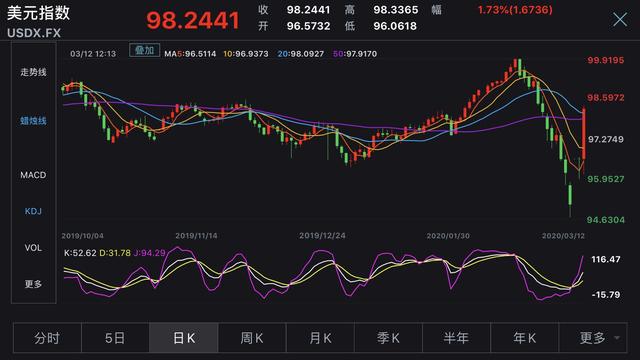Click the 2019/10/04 date label
The width and height of the screenshot is (640, 360).
[x=82, y=236]
